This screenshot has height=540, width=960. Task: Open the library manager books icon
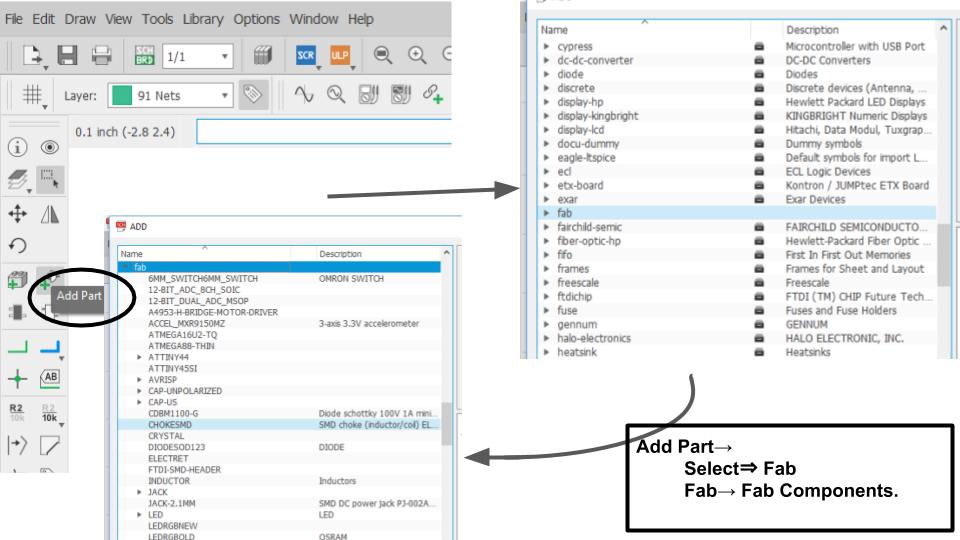tap(263, 56)
